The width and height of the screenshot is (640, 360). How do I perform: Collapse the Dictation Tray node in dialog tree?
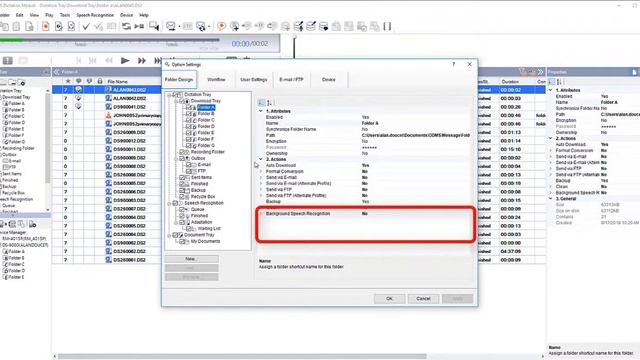click(169, 95)
